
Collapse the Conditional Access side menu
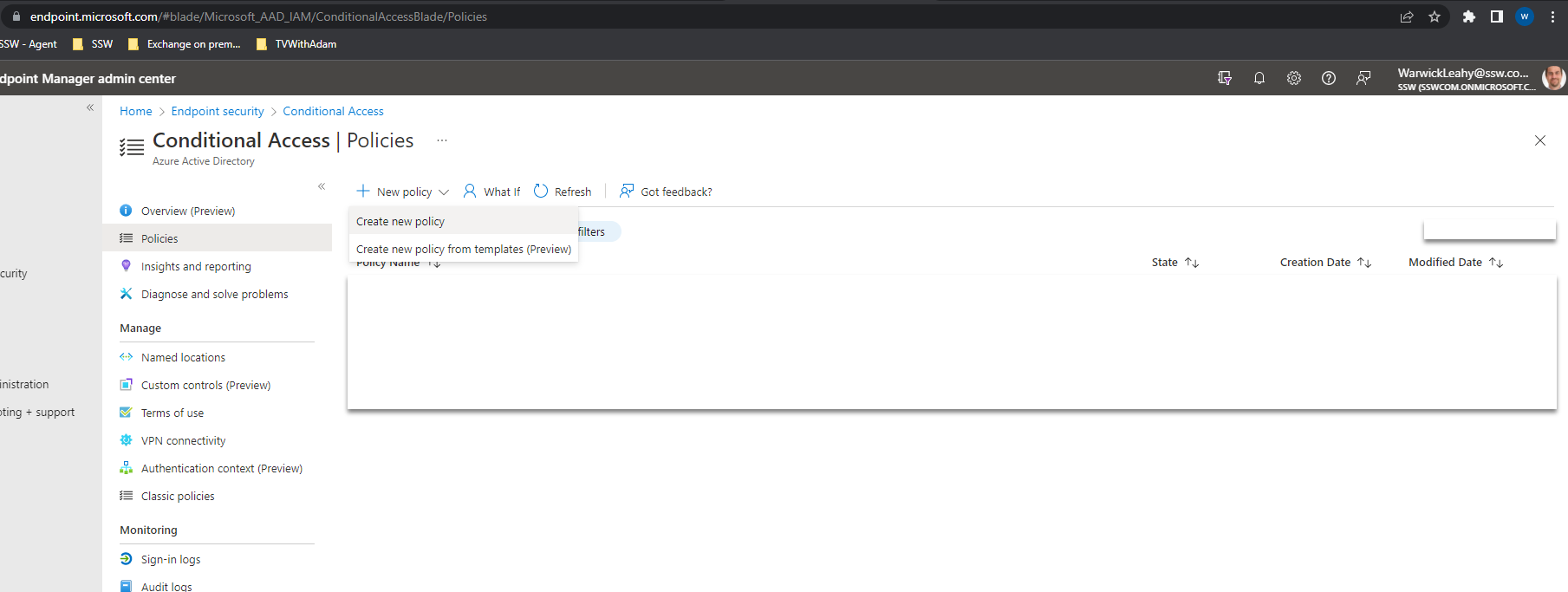click(x=322, y=186)
